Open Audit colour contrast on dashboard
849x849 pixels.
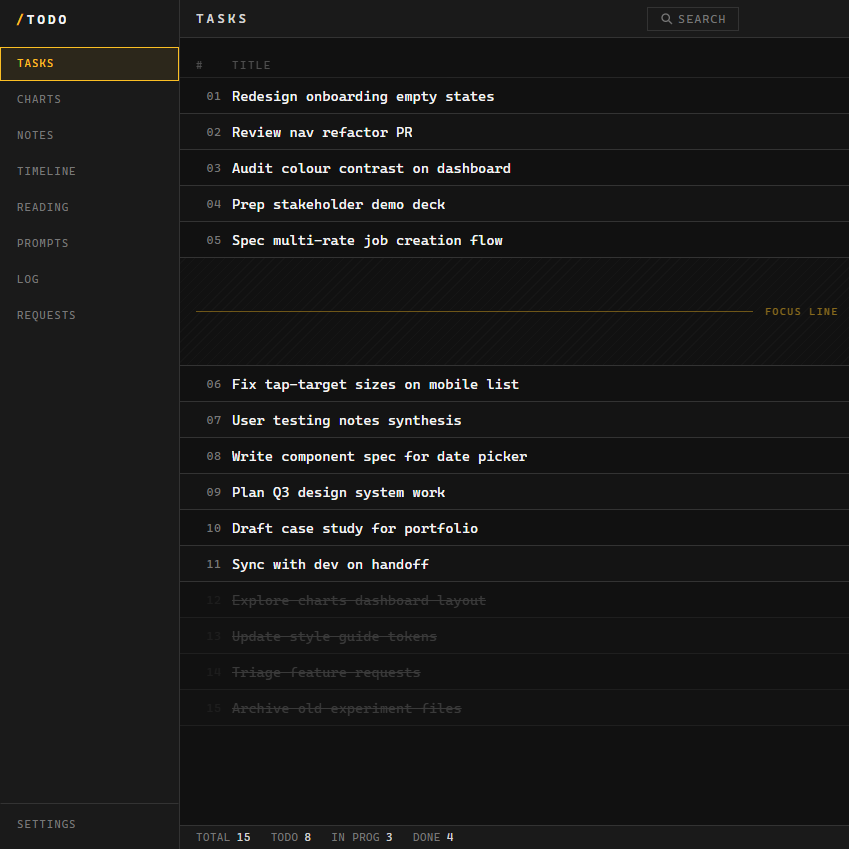[514, 168]
